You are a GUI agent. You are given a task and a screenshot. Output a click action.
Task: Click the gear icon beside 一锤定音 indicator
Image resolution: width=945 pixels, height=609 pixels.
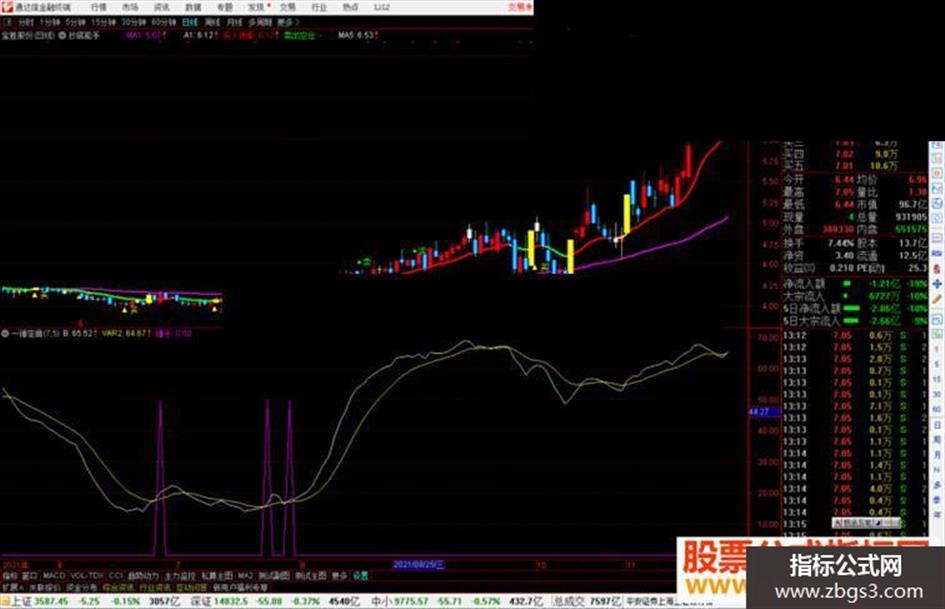pos(5,333)
